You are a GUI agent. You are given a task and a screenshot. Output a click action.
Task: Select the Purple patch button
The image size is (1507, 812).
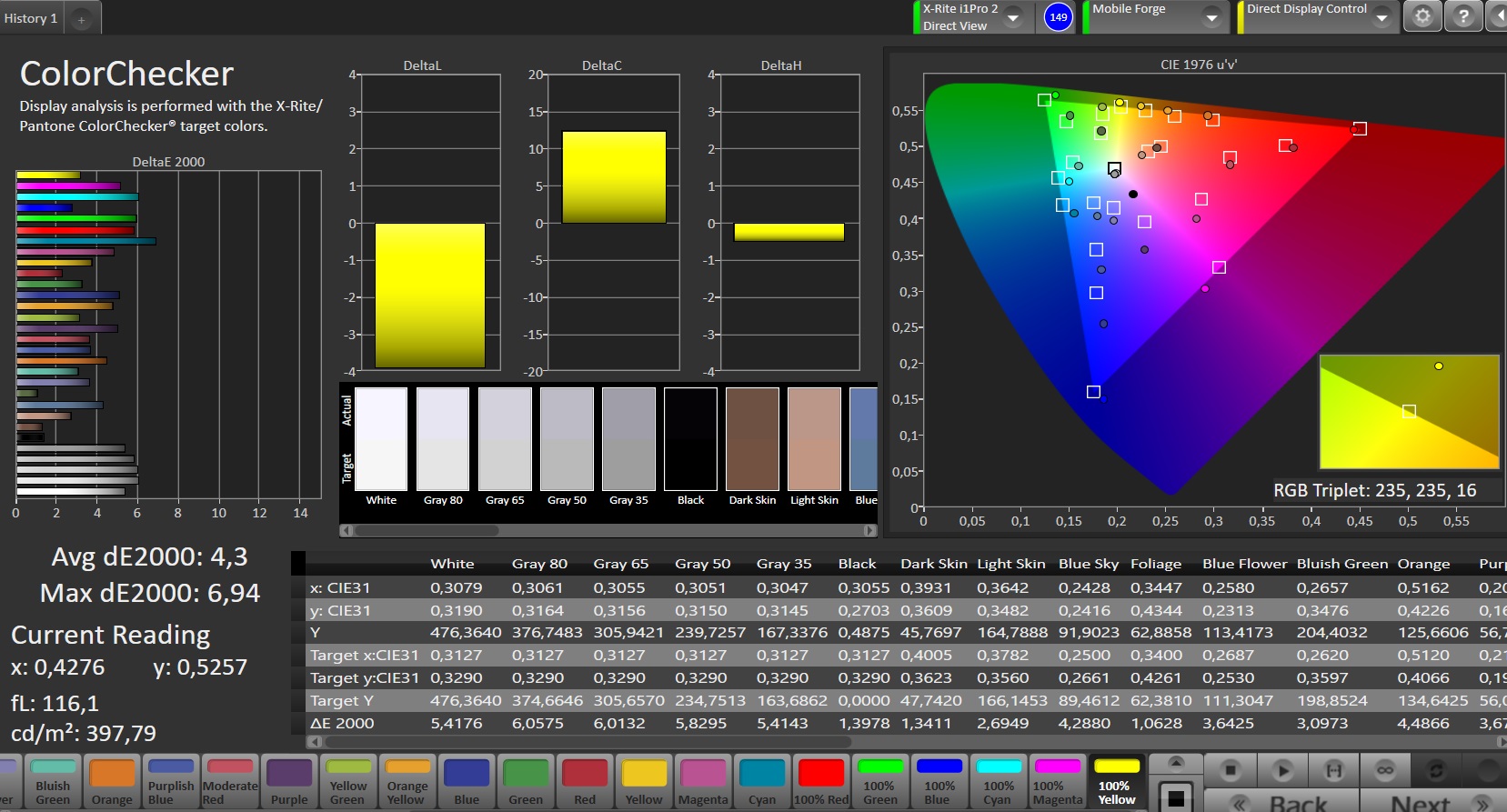289,781
